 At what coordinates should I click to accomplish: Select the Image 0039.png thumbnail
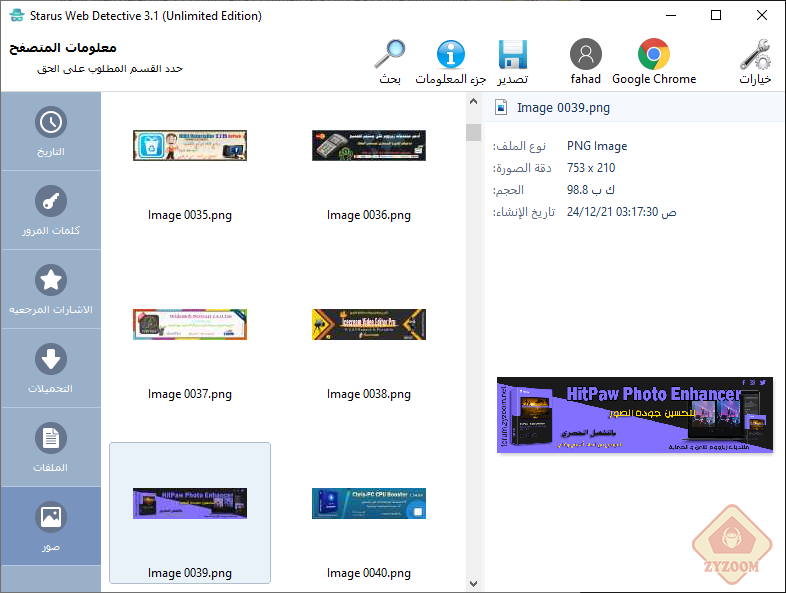190,503
